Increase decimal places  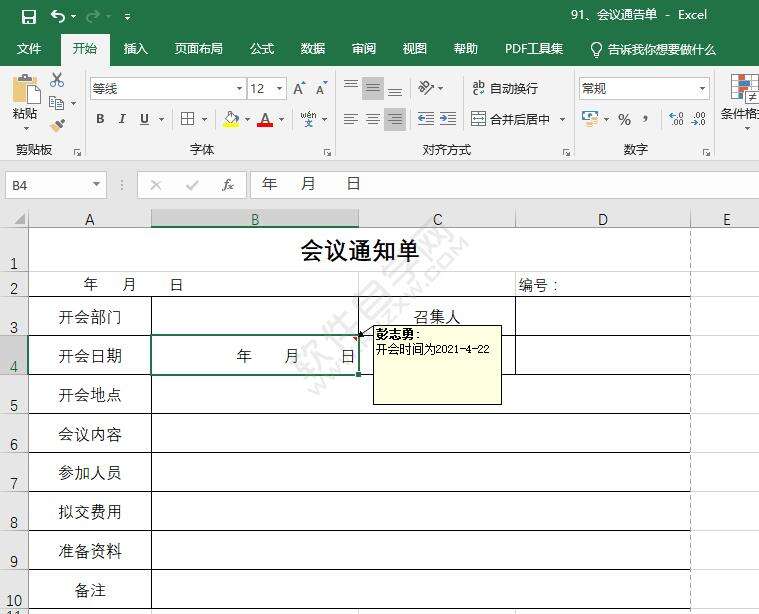click(x=676, y=119)
